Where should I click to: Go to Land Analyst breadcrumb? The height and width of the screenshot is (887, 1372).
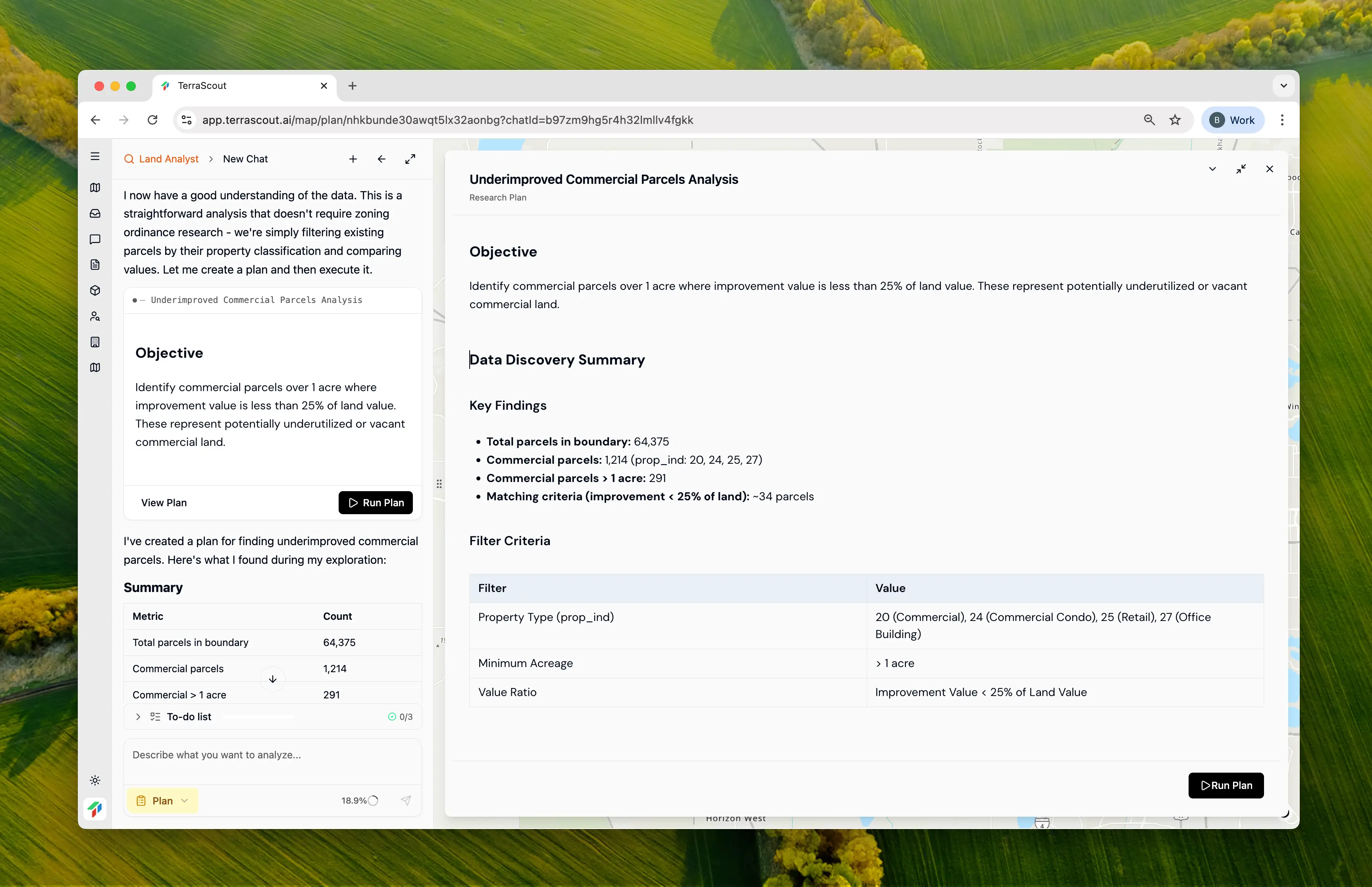[x=168, y=159]
